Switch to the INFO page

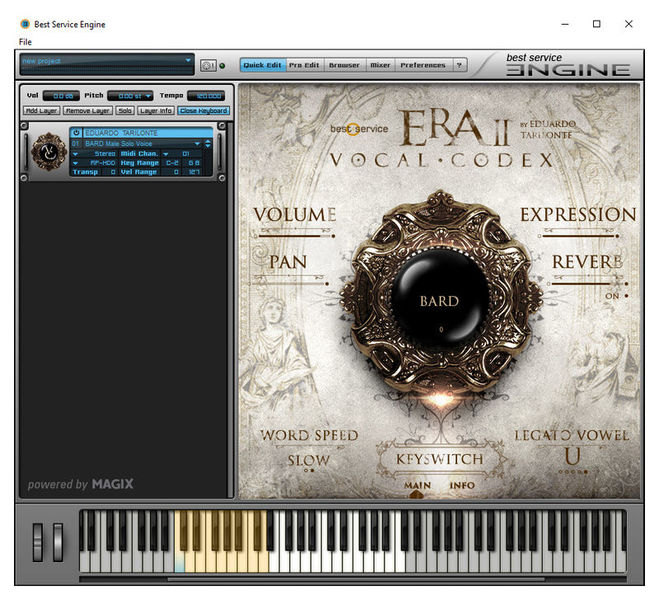coord(462,485)
